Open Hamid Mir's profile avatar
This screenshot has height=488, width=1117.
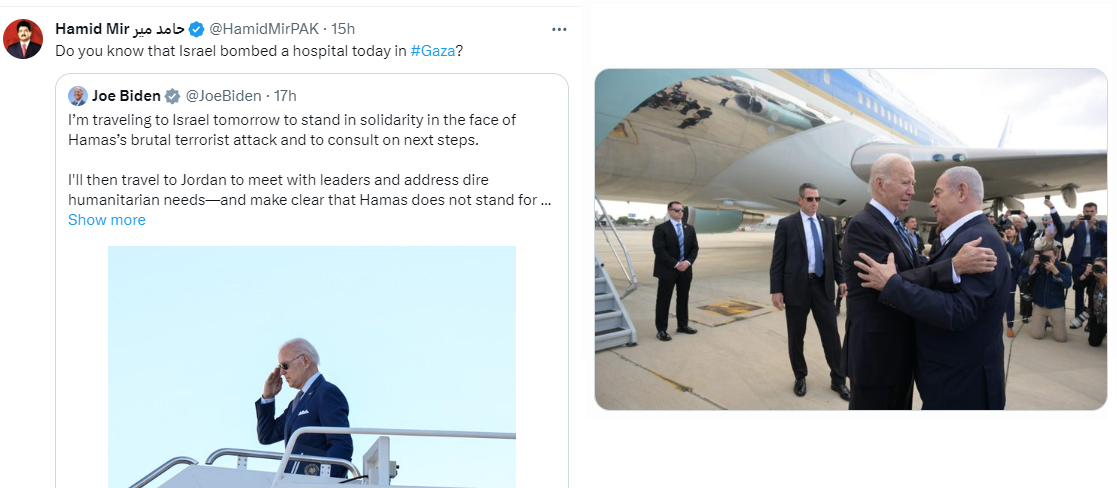(x=23, y=39)
